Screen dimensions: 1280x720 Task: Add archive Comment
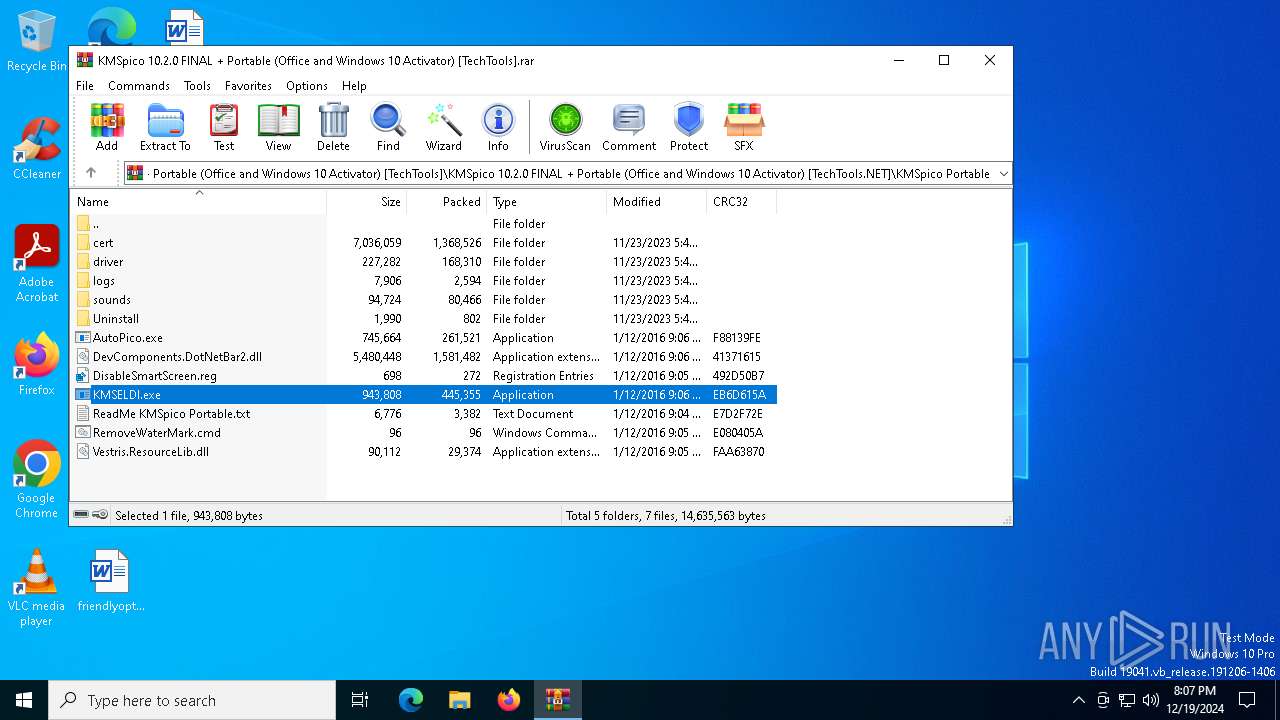pyautogui.click(x=629, y=127)
